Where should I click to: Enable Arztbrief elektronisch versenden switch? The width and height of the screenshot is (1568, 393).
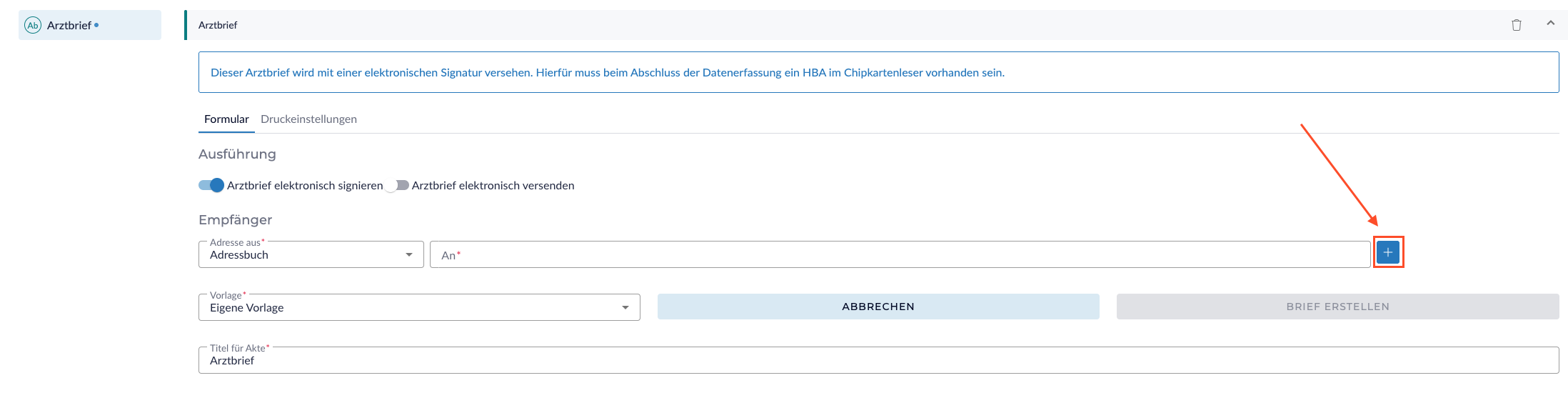pos(397,186)
